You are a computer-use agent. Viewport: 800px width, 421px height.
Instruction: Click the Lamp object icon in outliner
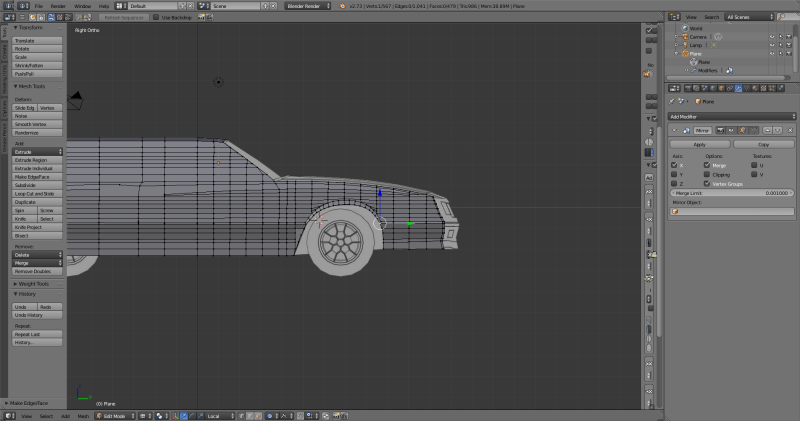[x=683, y=45]
